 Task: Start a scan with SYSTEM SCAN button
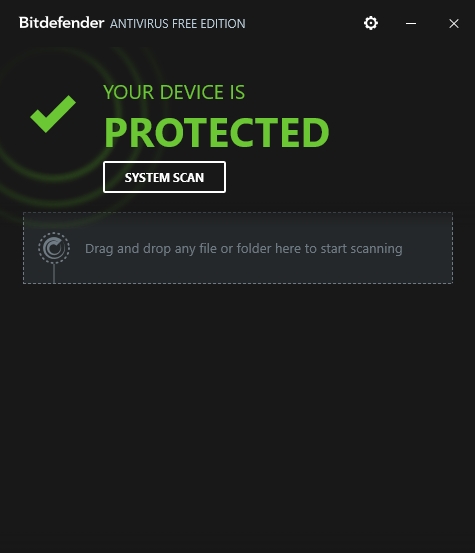(x=164, y=177)
